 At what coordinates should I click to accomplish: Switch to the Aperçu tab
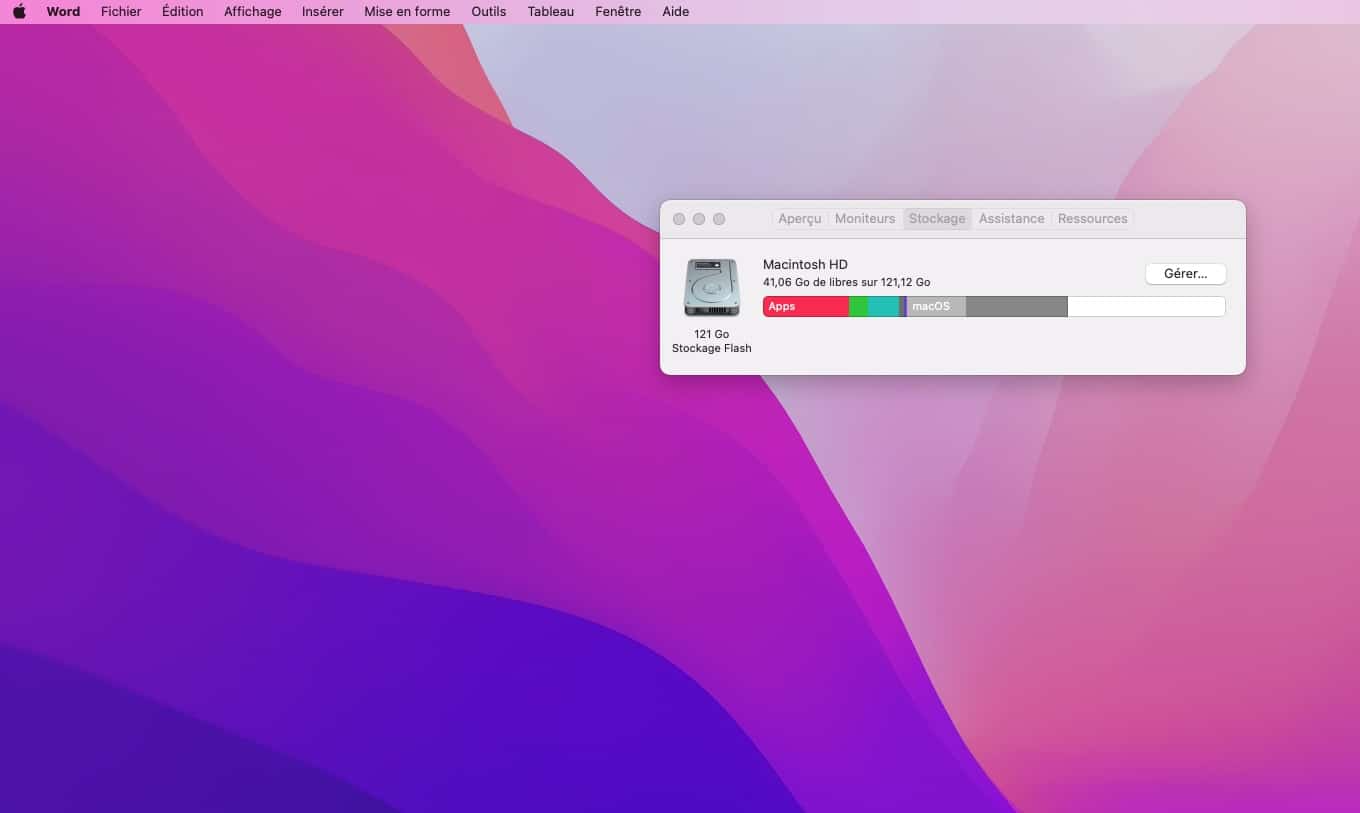(x=800, y=219)
